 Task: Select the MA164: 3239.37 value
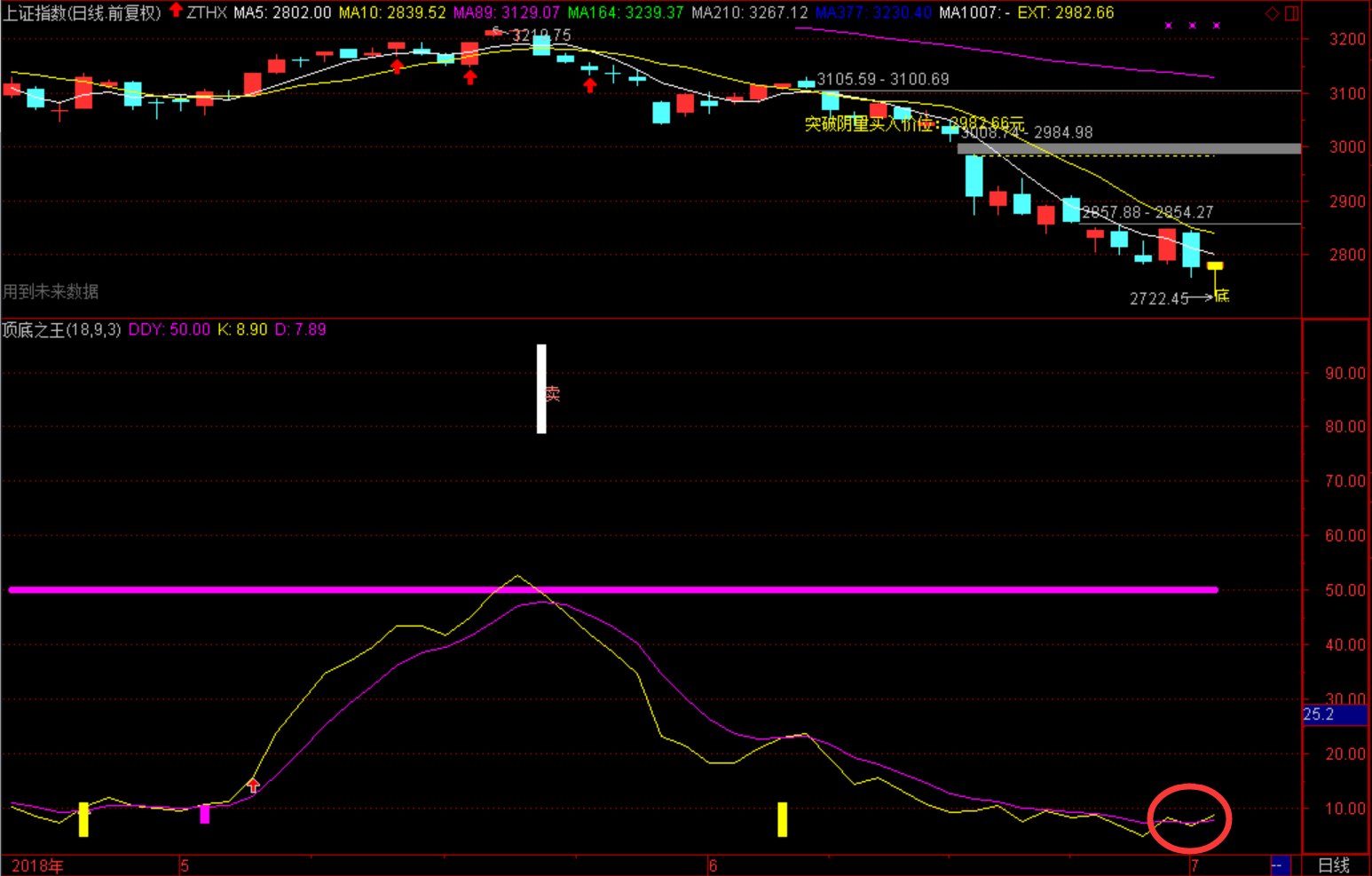coord(626,12)
